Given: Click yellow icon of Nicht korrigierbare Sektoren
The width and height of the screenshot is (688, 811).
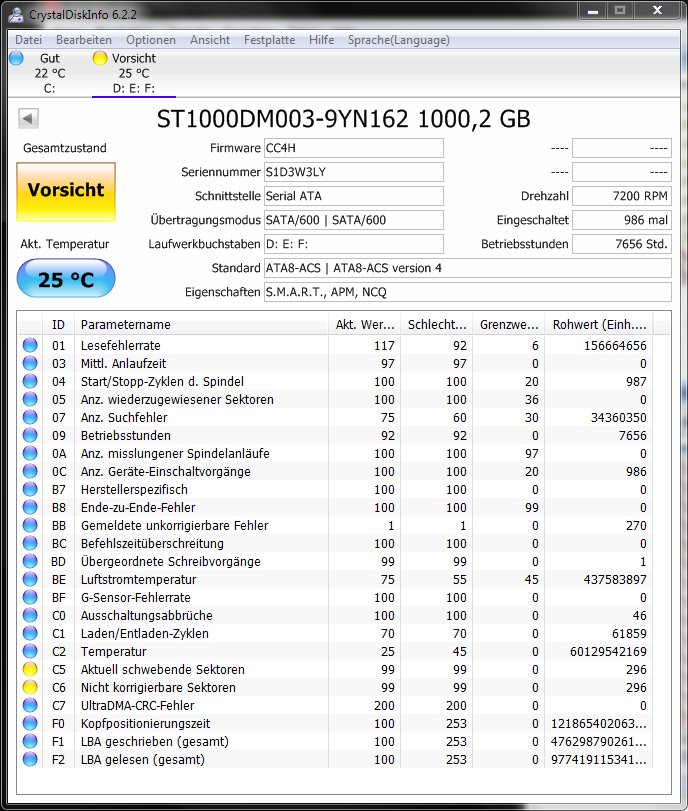Looking at the screenshot, I should tap(30, 687).
